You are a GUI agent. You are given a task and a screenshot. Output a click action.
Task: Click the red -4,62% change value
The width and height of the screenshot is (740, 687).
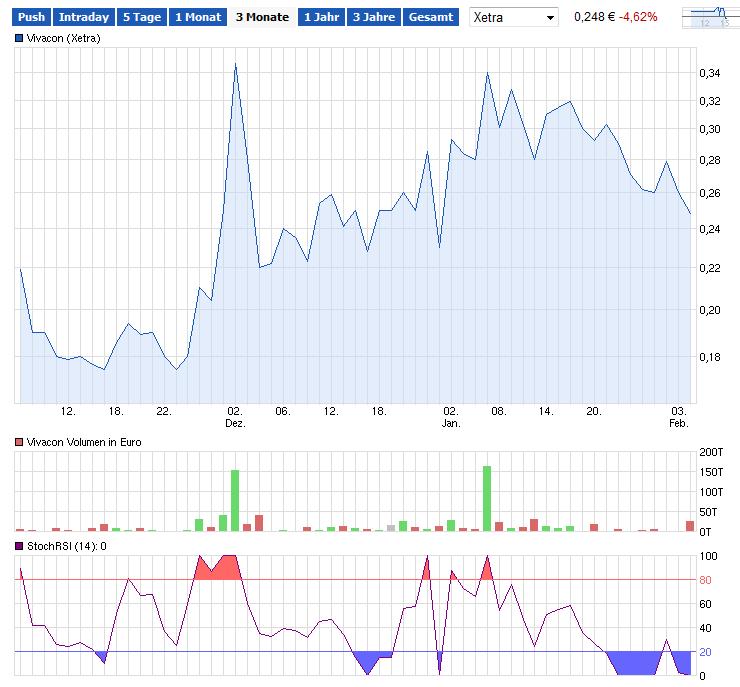pos(637,18)
